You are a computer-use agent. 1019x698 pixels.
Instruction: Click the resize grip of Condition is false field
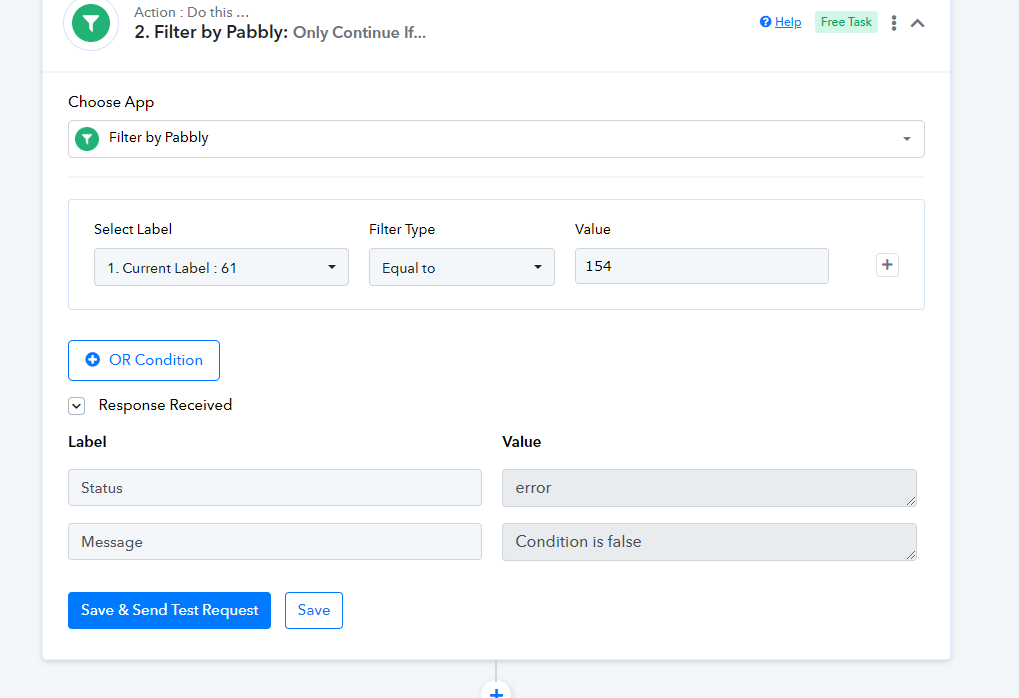pos(911,555)
